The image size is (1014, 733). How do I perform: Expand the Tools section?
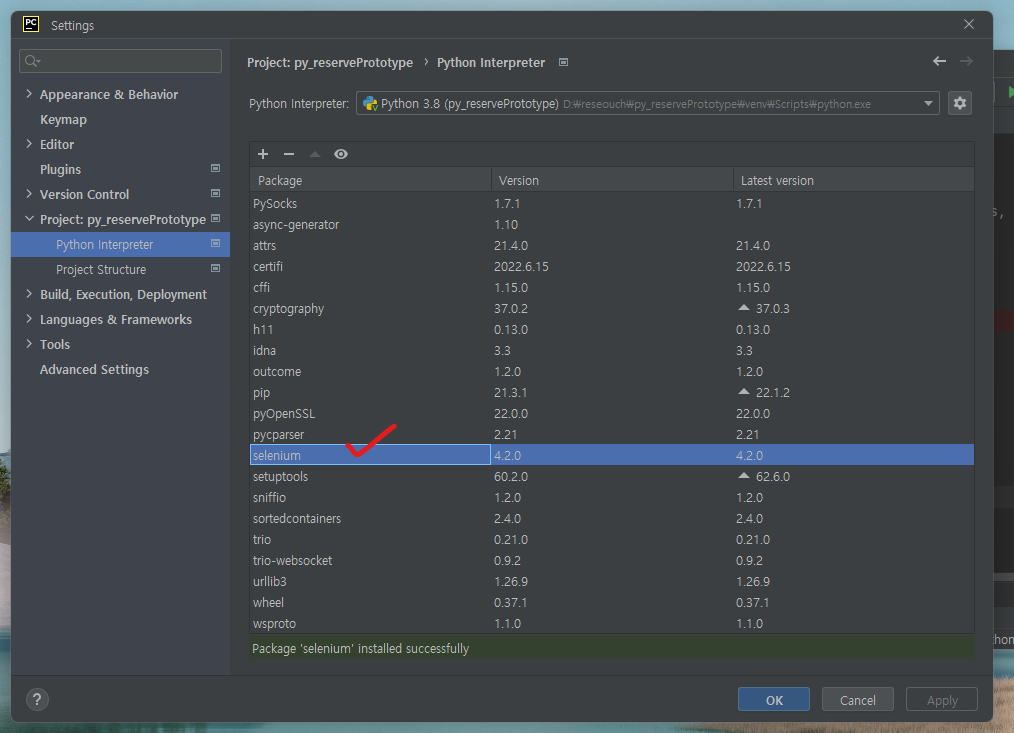coord(29,344)
